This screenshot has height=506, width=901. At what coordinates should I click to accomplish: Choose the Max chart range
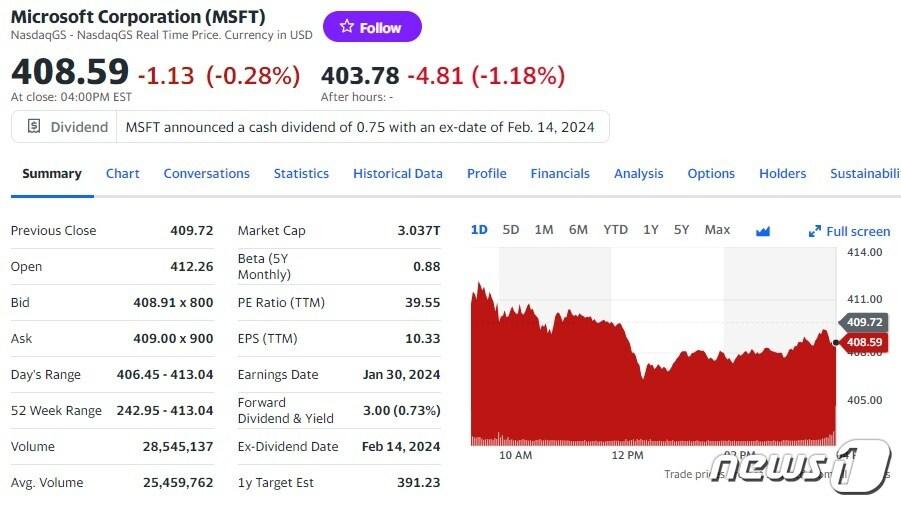coord(717,230)
